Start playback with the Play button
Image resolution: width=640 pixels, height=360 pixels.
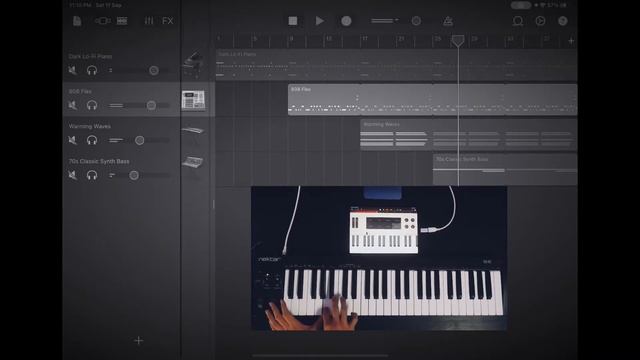tap(320, 21)
